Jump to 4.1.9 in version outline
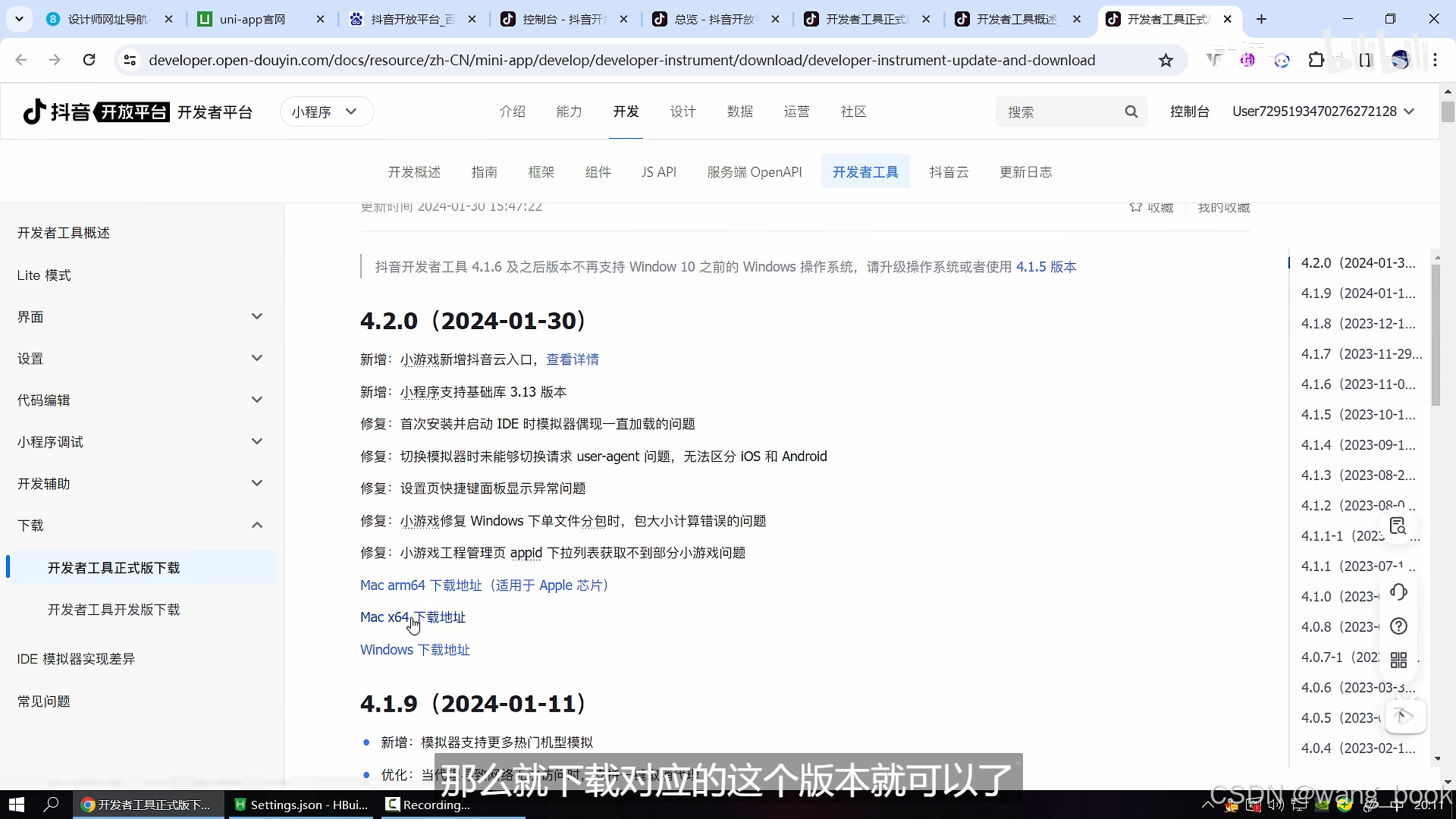Screen dimensions: 1456x819 [x=1358, y=293]
